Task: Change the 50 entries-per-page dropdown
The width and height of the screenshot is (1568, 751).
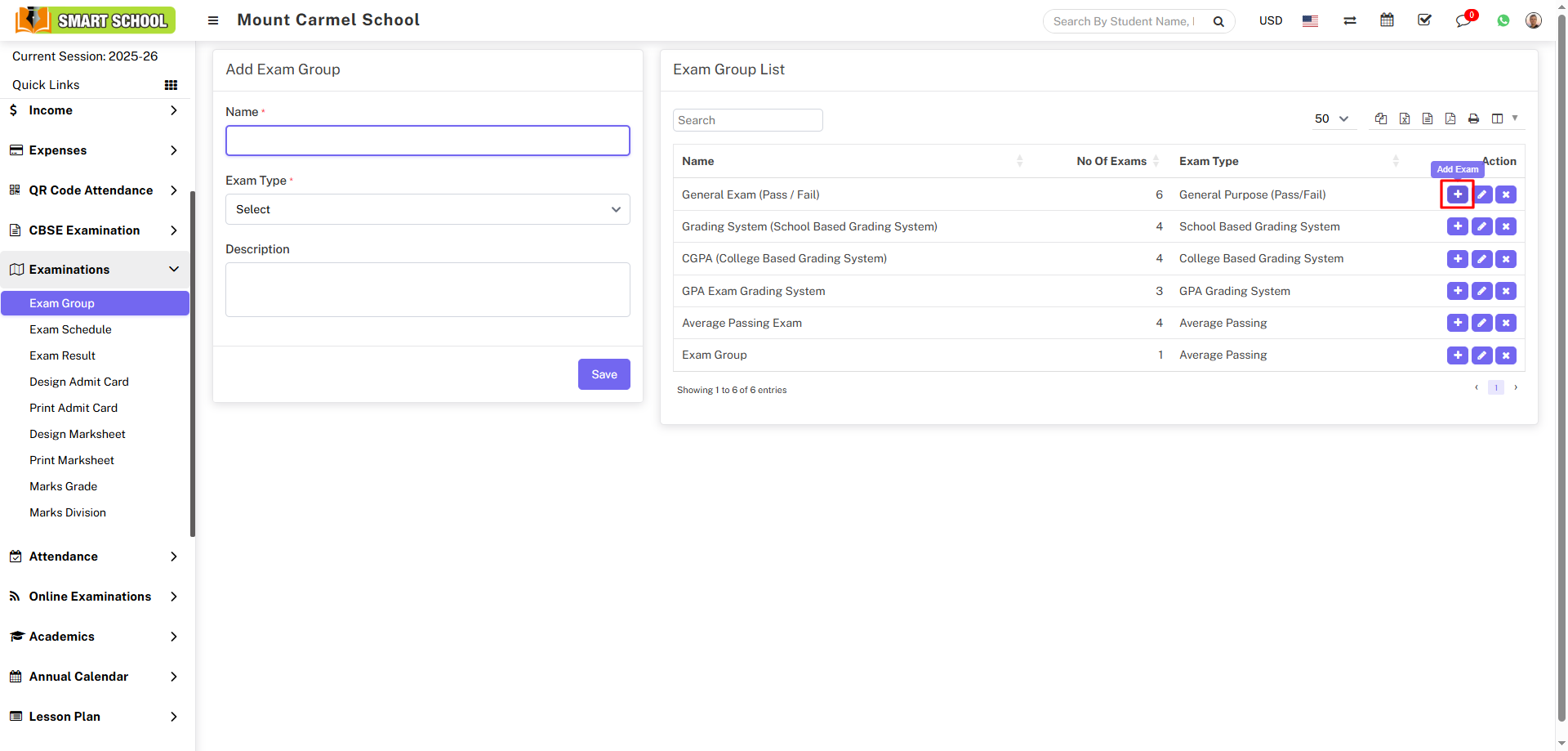Action: pos(1331,118)
